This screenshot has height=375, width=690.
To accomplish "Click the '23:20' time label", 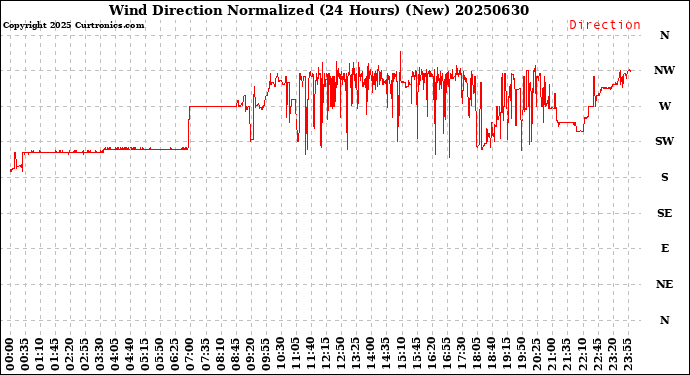I will point(612,354).
